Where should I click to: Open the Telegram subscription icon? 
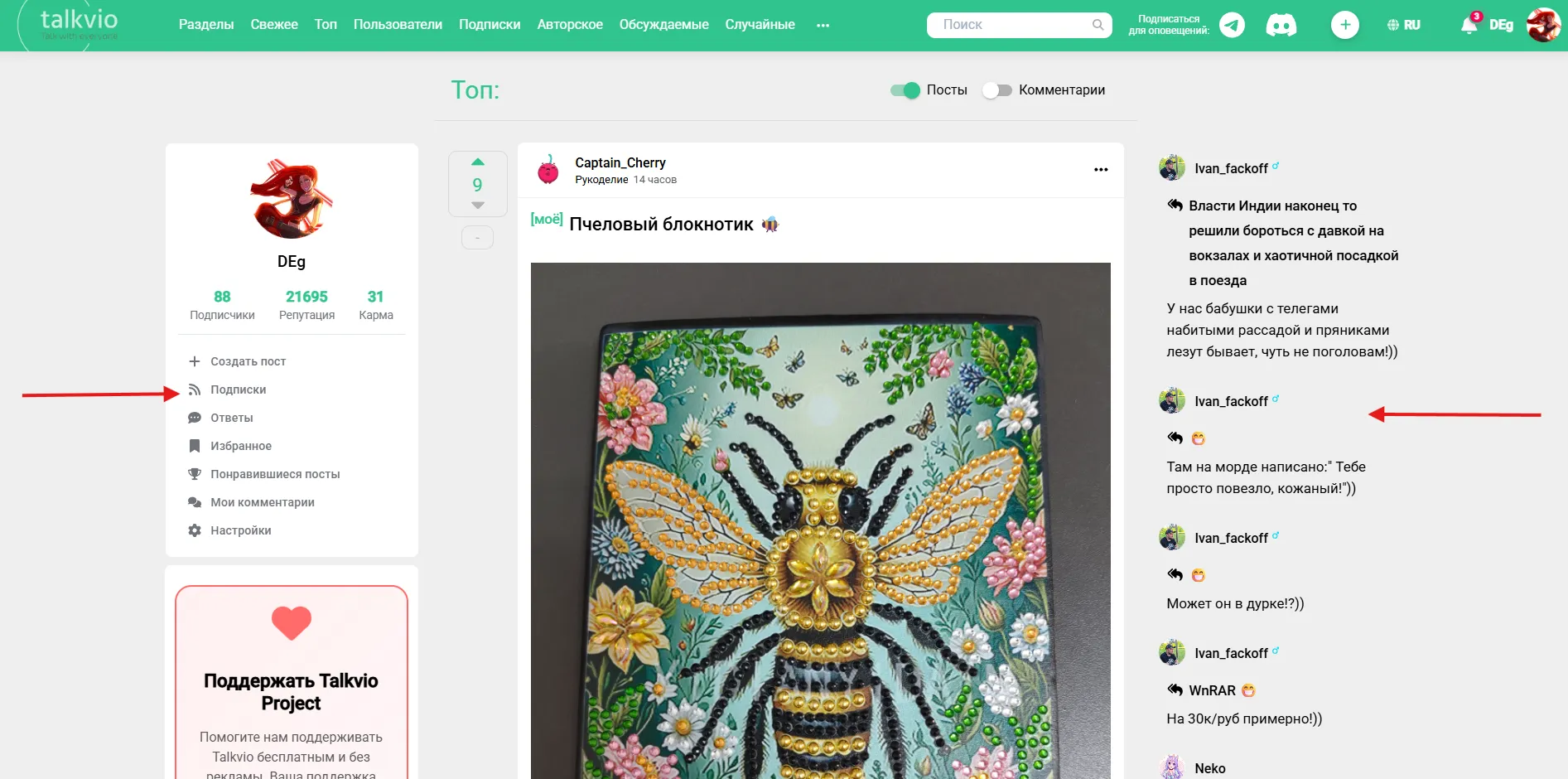[1232, 25]
